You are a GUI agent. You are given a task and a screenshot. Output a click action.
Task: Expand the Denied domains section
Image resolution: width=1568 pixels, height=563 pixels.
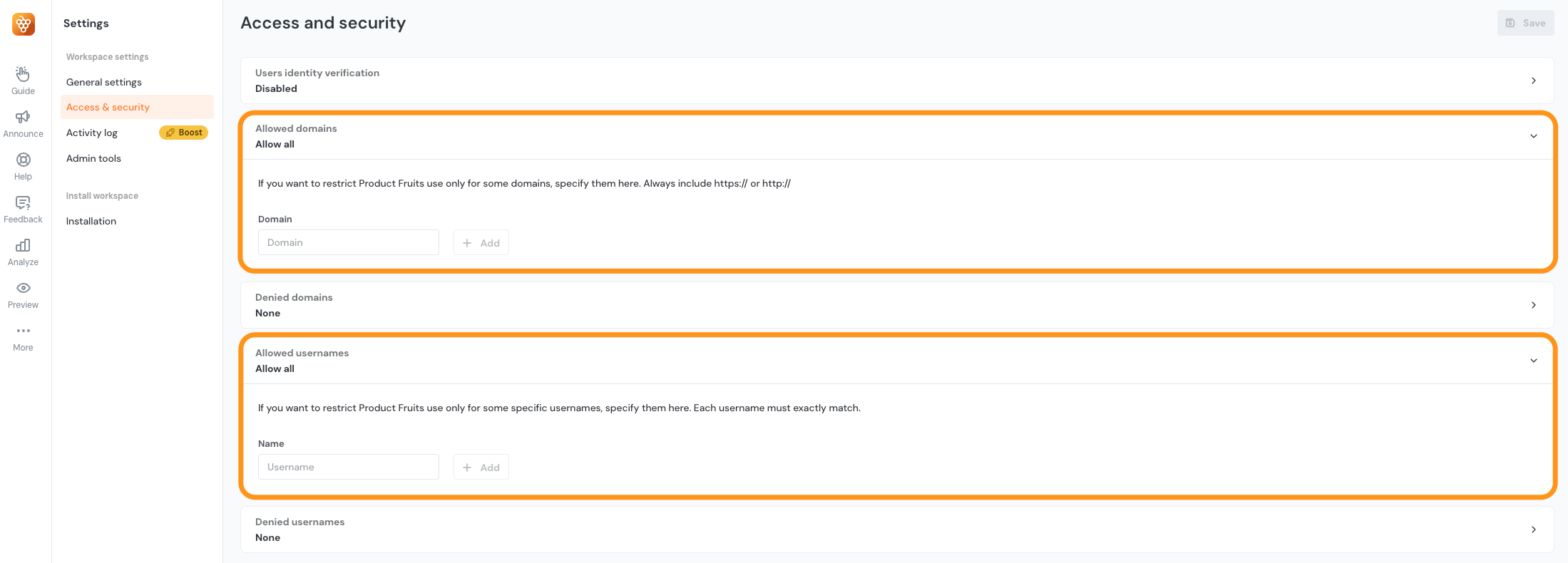(1533, 305)
